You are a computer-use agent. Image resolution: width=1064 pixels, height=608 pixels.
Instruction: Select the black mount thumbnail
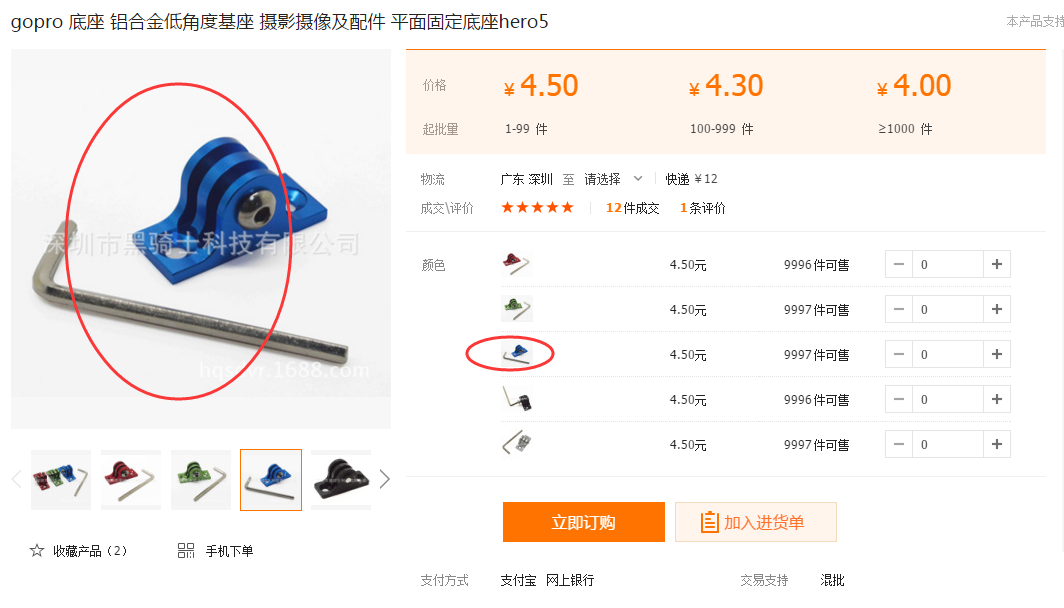[x=341, y=480]
